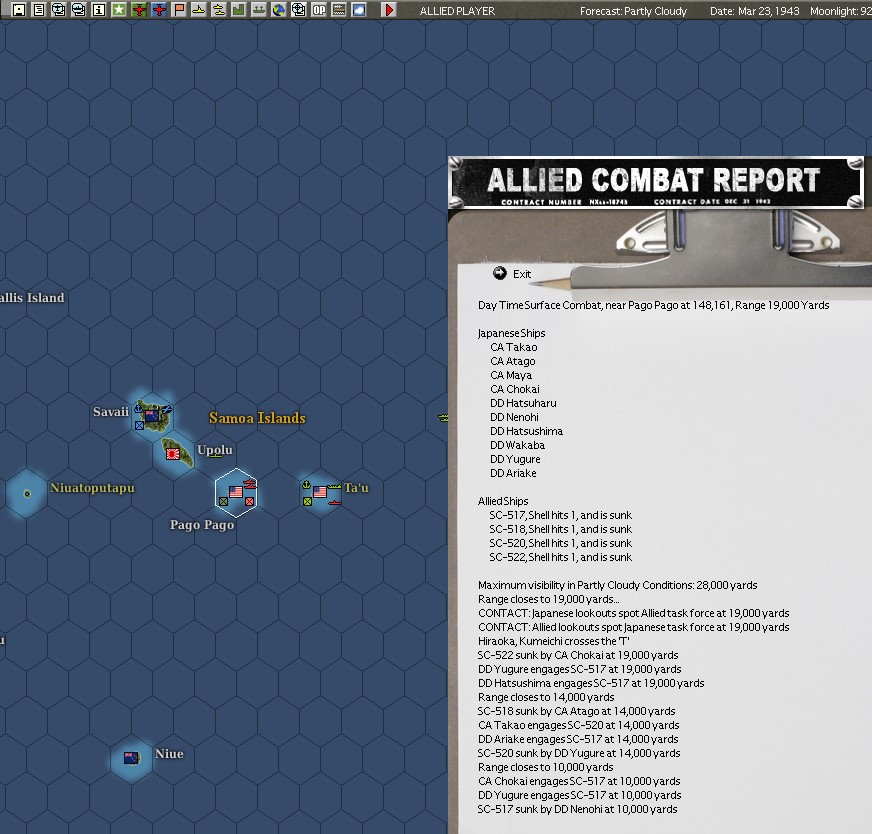The height and width of the screenshot is (834, 872).
Task: Click 'SC-522, Shell hits 1, and is sunk'
Action: pos(561,557)
